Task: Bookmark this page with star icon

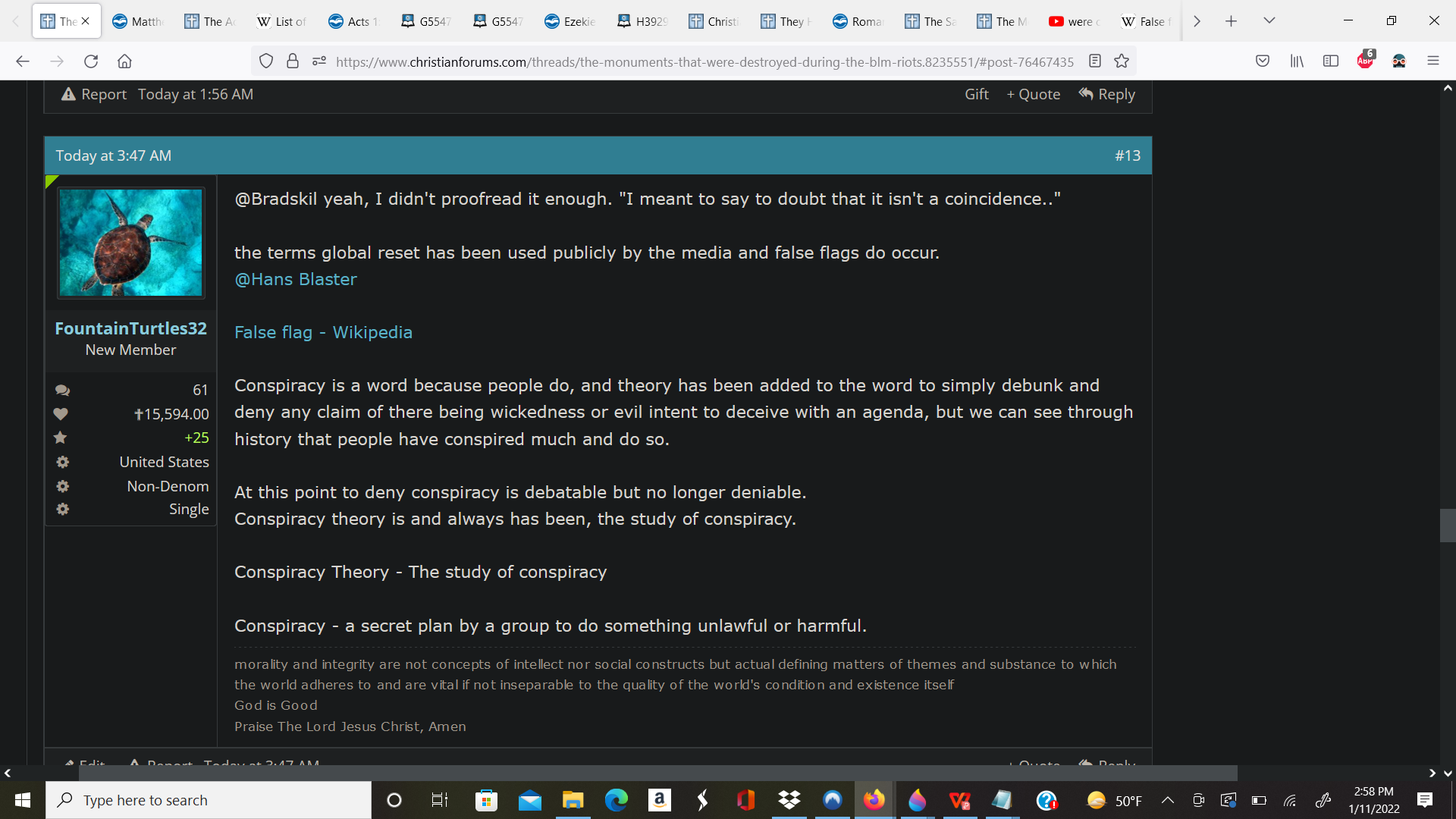Action: tap(1122, 61)
